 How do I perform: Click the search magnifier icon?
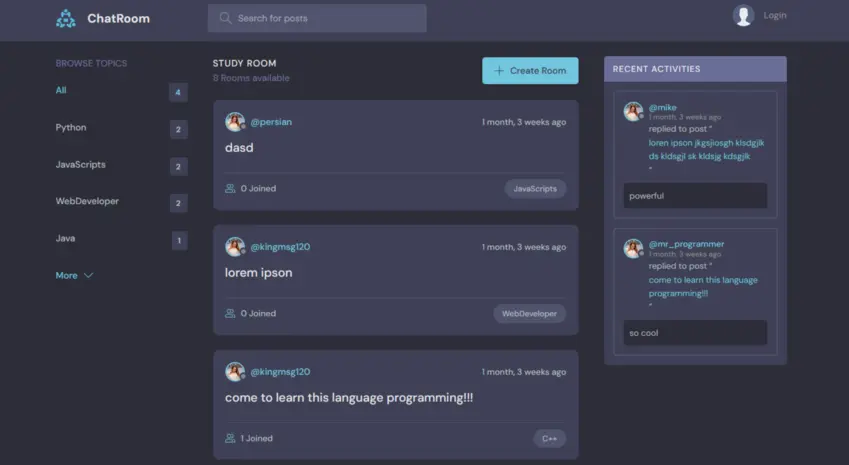225,18
